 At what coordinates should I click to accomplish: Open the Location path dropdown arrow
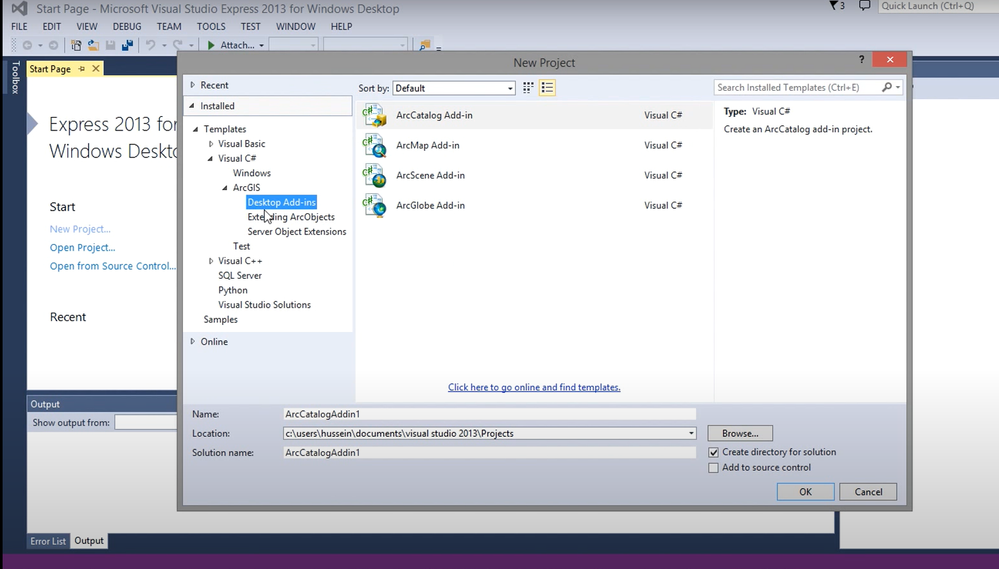click(x=691, y=433)
